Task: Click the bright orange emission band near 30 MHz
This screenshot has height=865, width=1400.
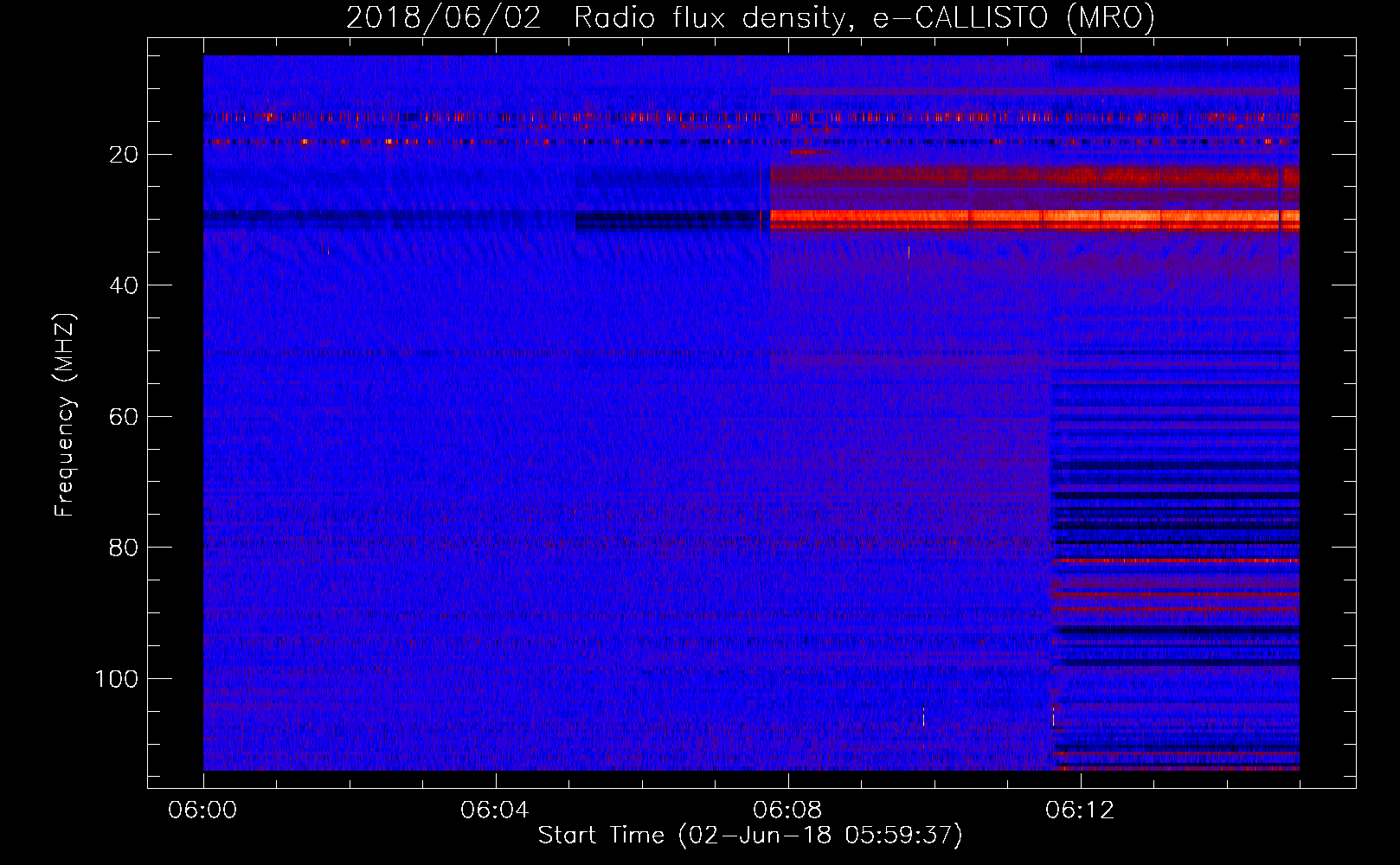Action: click(1035, 219)
